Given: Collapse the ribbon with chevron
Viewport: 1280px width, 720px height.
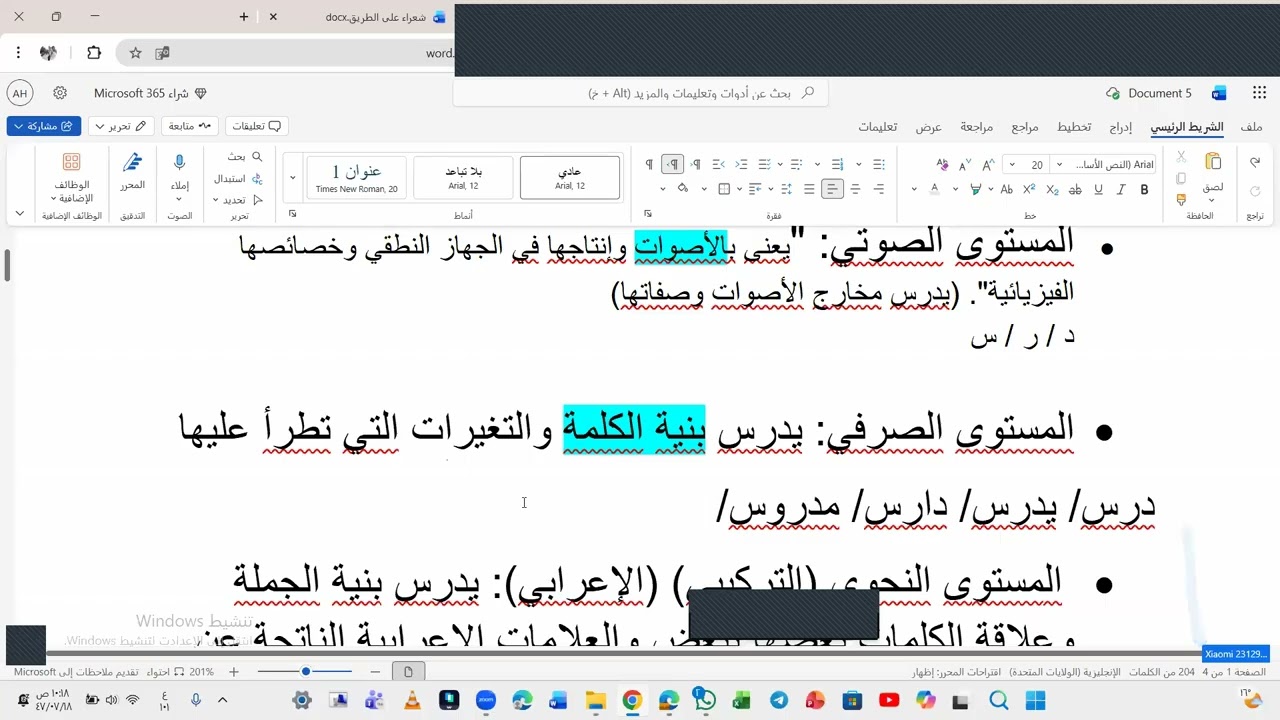Looking at the screenshot, I should [x=19, y=213].
